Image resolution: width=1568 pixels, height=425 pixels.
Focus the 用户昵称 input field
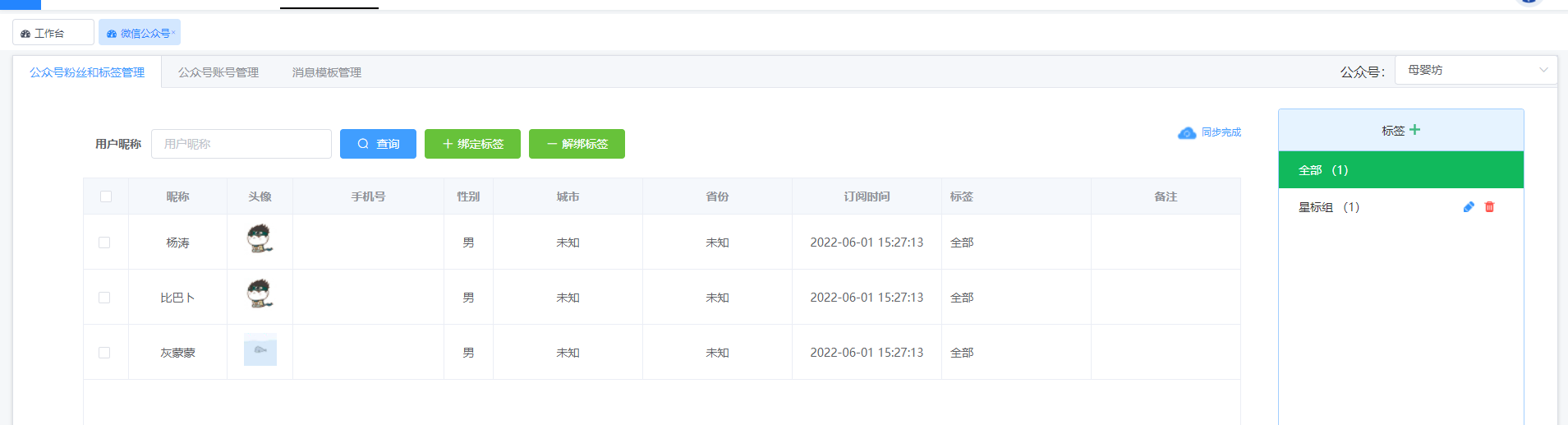[241, 144]
